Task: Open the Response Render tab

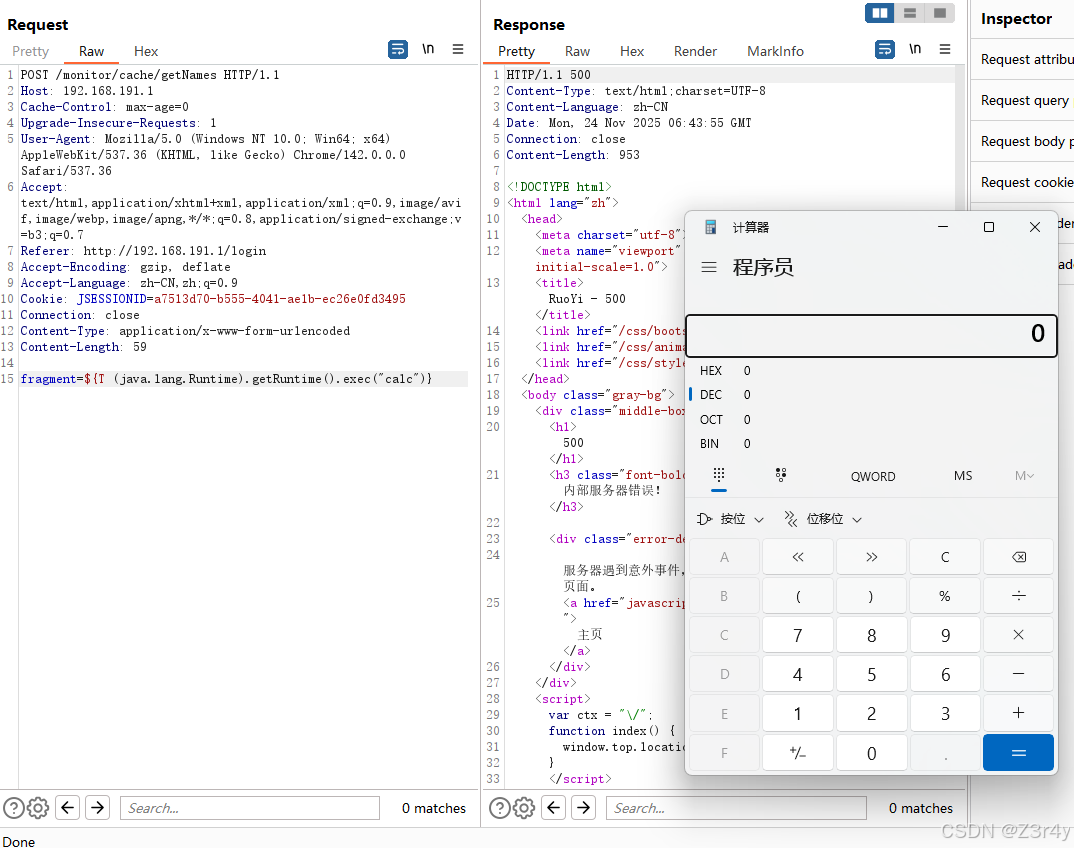Action: click(x=695, y=51)
